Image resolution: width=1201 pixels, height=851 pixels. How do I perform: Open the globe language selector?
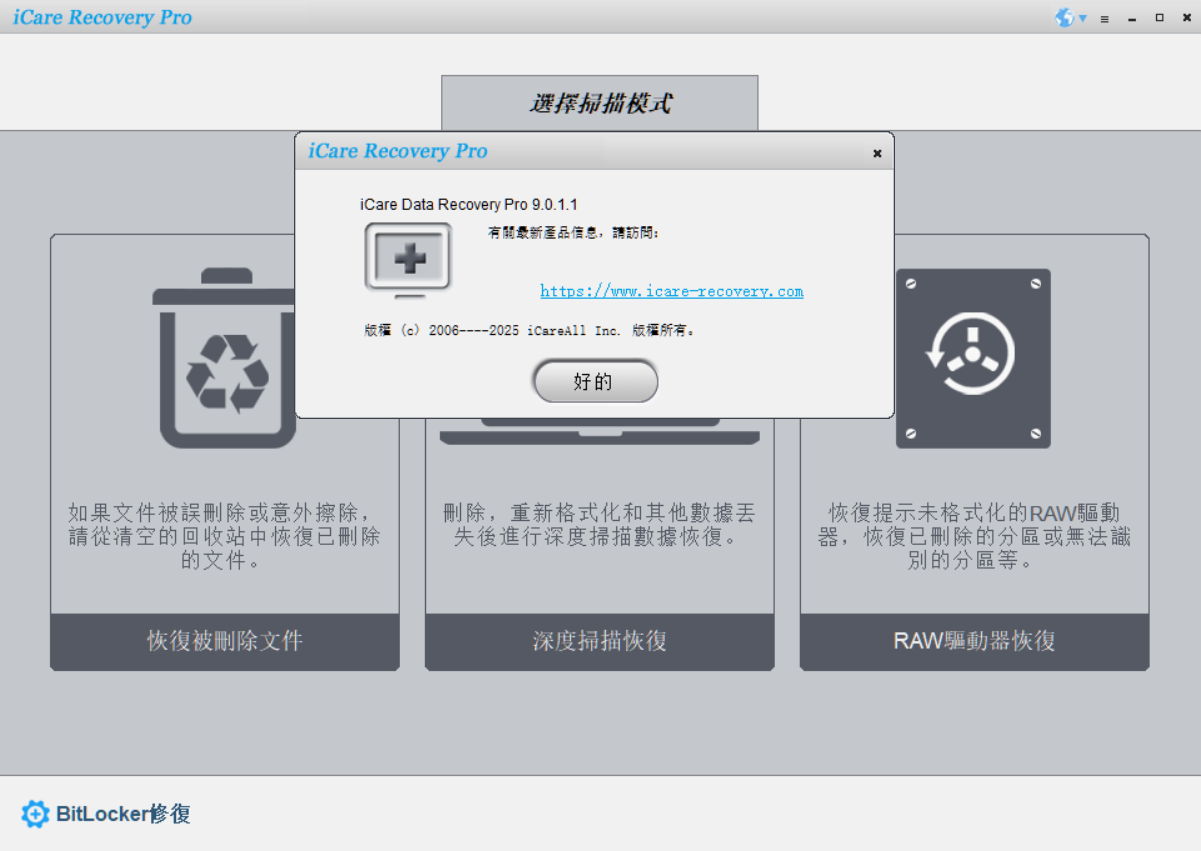coord(1070,18)
